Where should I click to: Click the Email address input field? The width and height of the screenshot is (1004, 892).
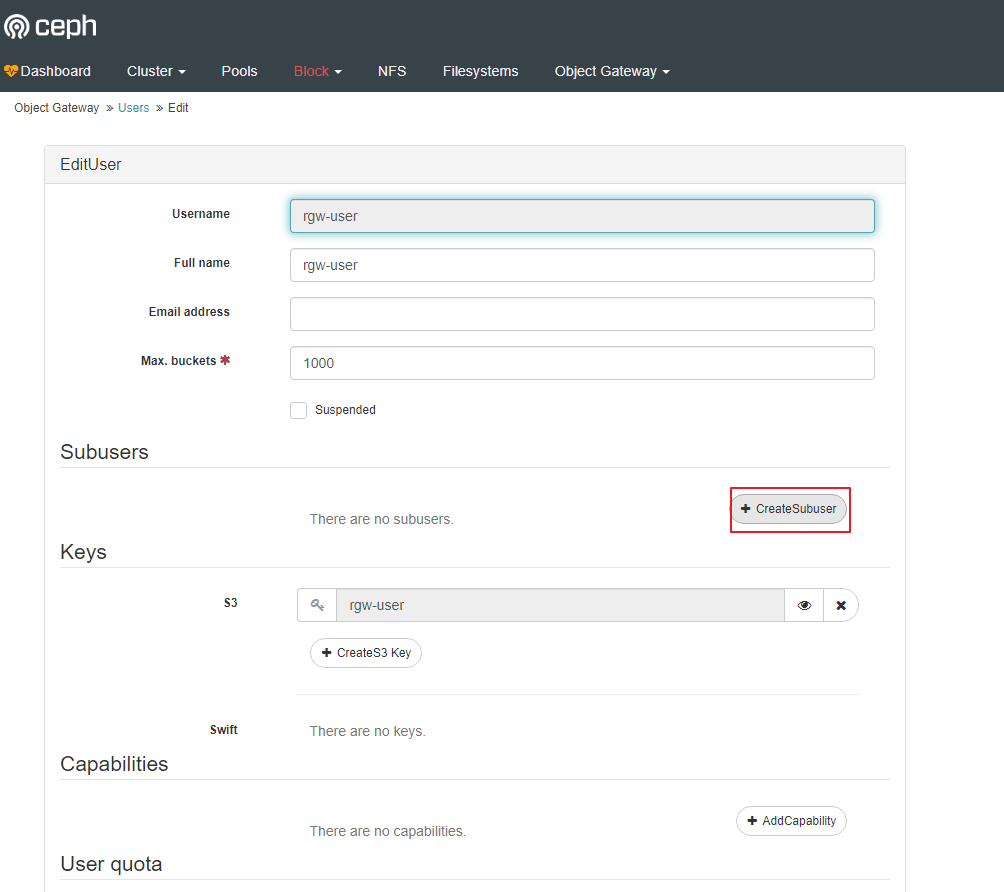coord(582,313)
